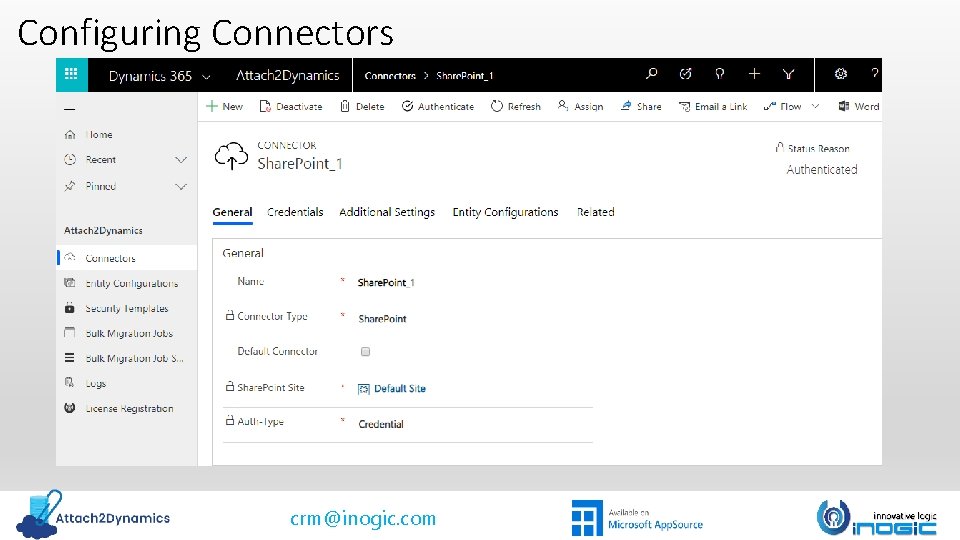The width and height of the screenshot is (960, 540).
Task: Expand the Recent section chevron
Action: (181, 160)
